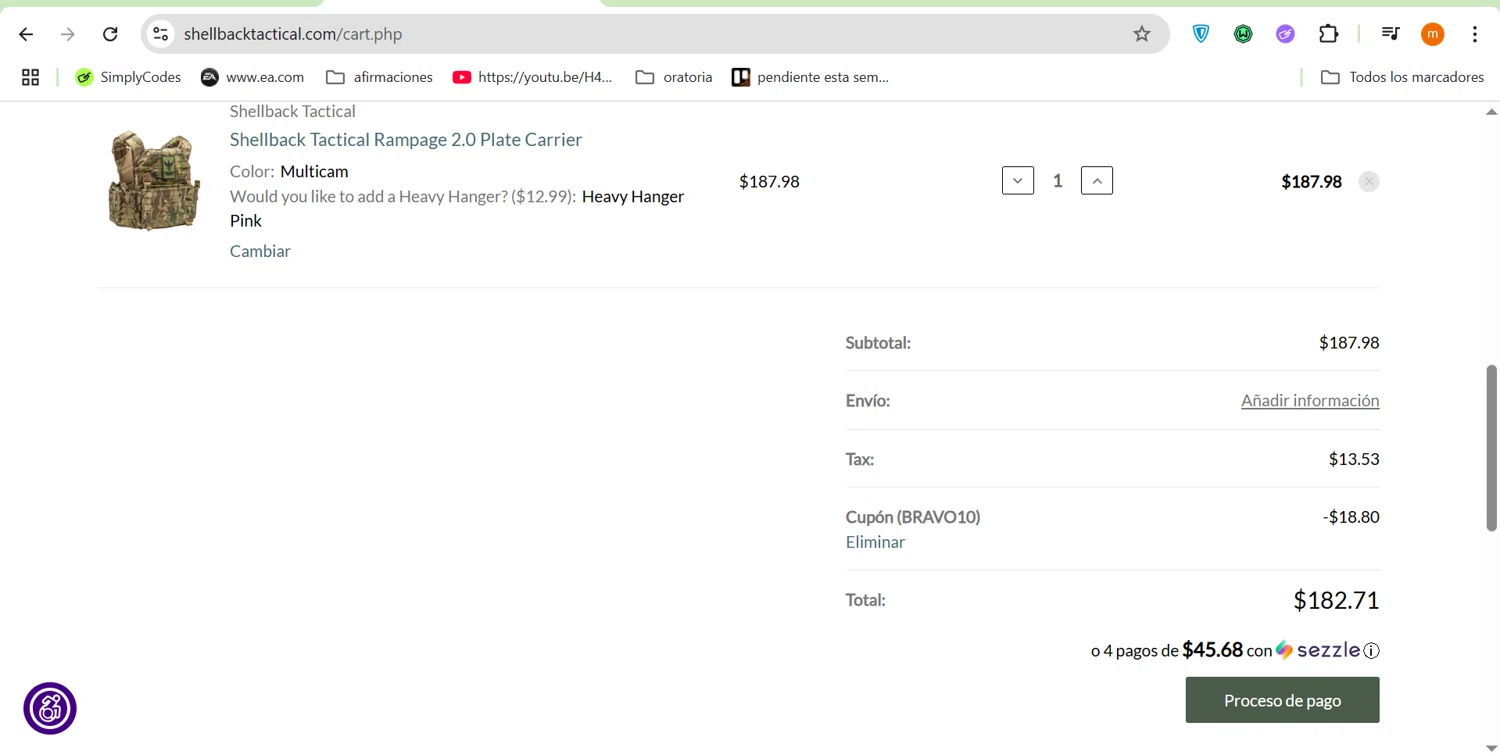Open the Bitwarden shield extension

tap(1201, 34)
